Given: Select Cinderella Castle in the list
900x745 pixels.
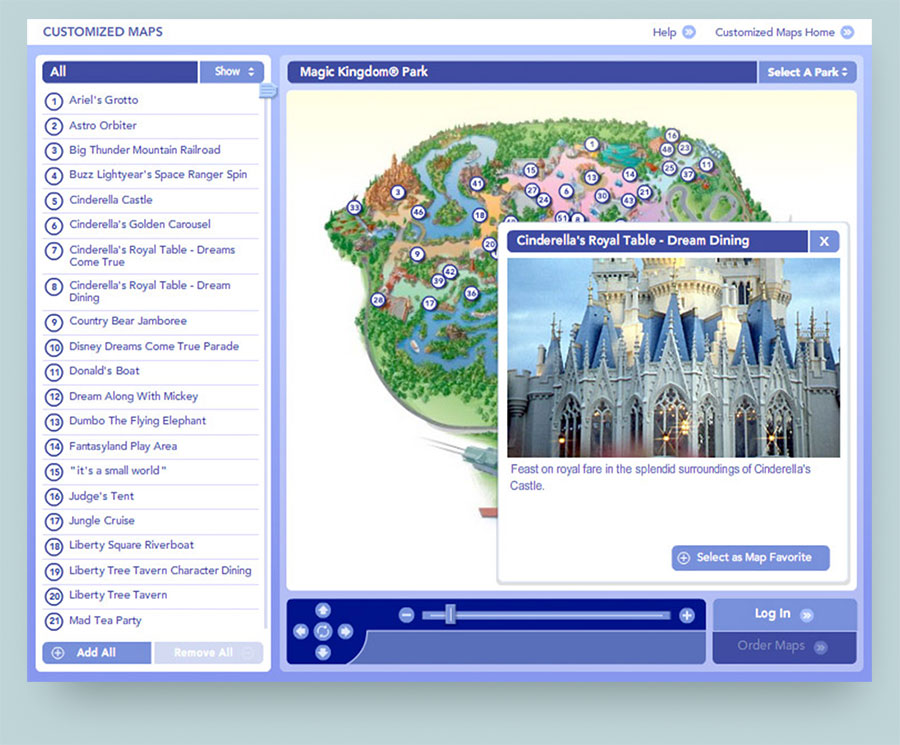Looking at the screenshot, I should pyautogui.click(x=110, y=200).
